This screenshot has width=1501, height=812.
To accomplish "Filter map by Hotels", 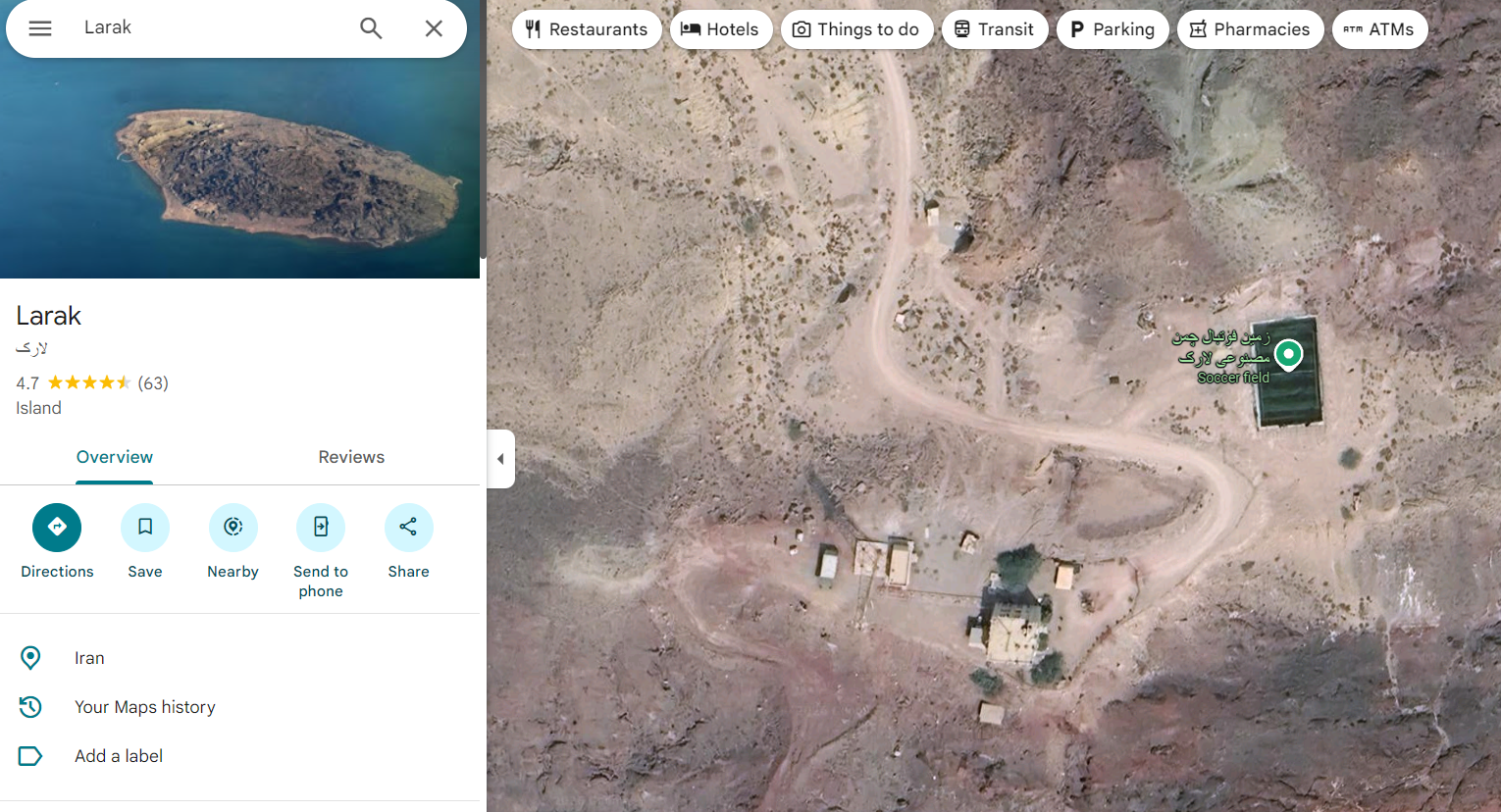I will click(x=721, y=29).
